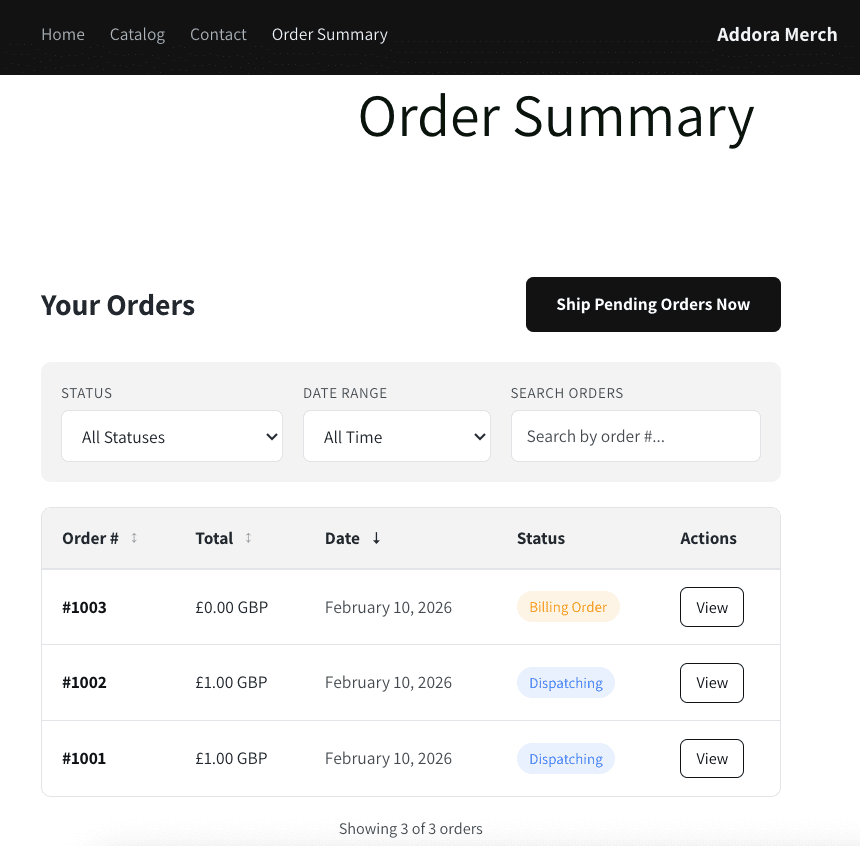Viewport: 860px width, 846px height.
Task: Open the Catalog page
Action: (137, 34)
